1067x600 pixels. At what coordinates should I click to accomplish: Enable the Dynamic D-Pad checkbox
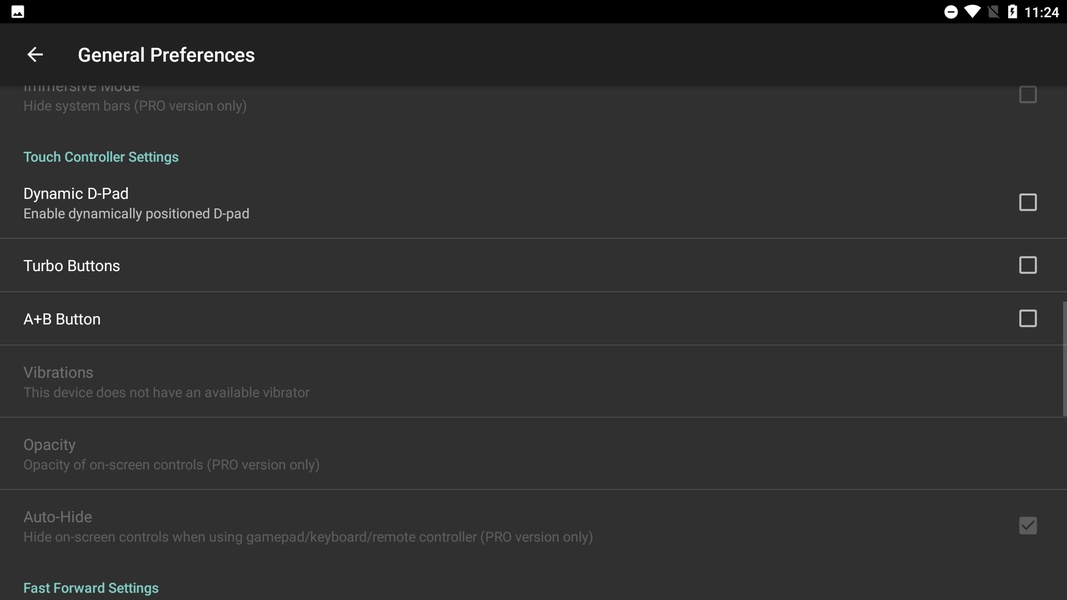(1027, 202)
